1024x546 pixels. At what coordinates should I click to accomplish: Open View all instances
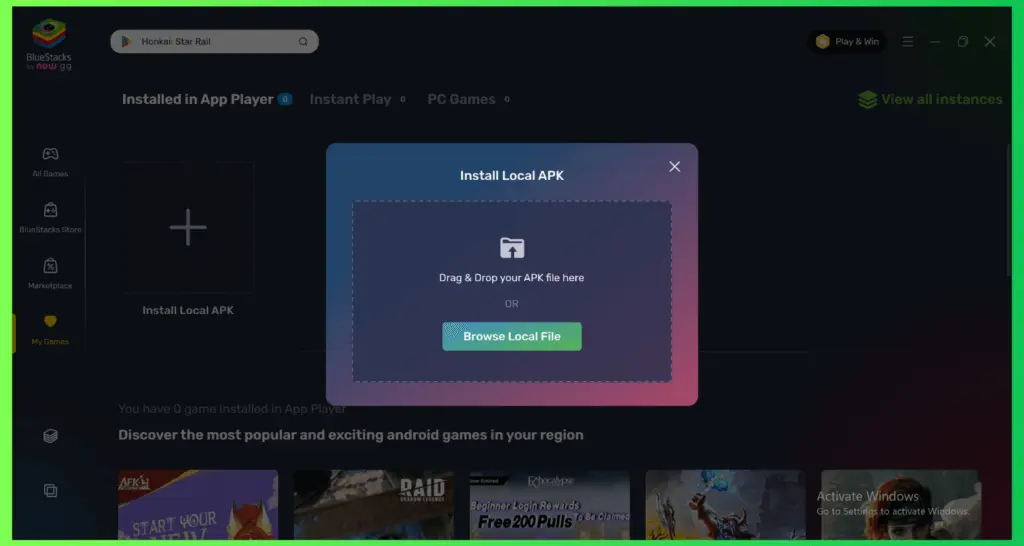pos(930,99)
